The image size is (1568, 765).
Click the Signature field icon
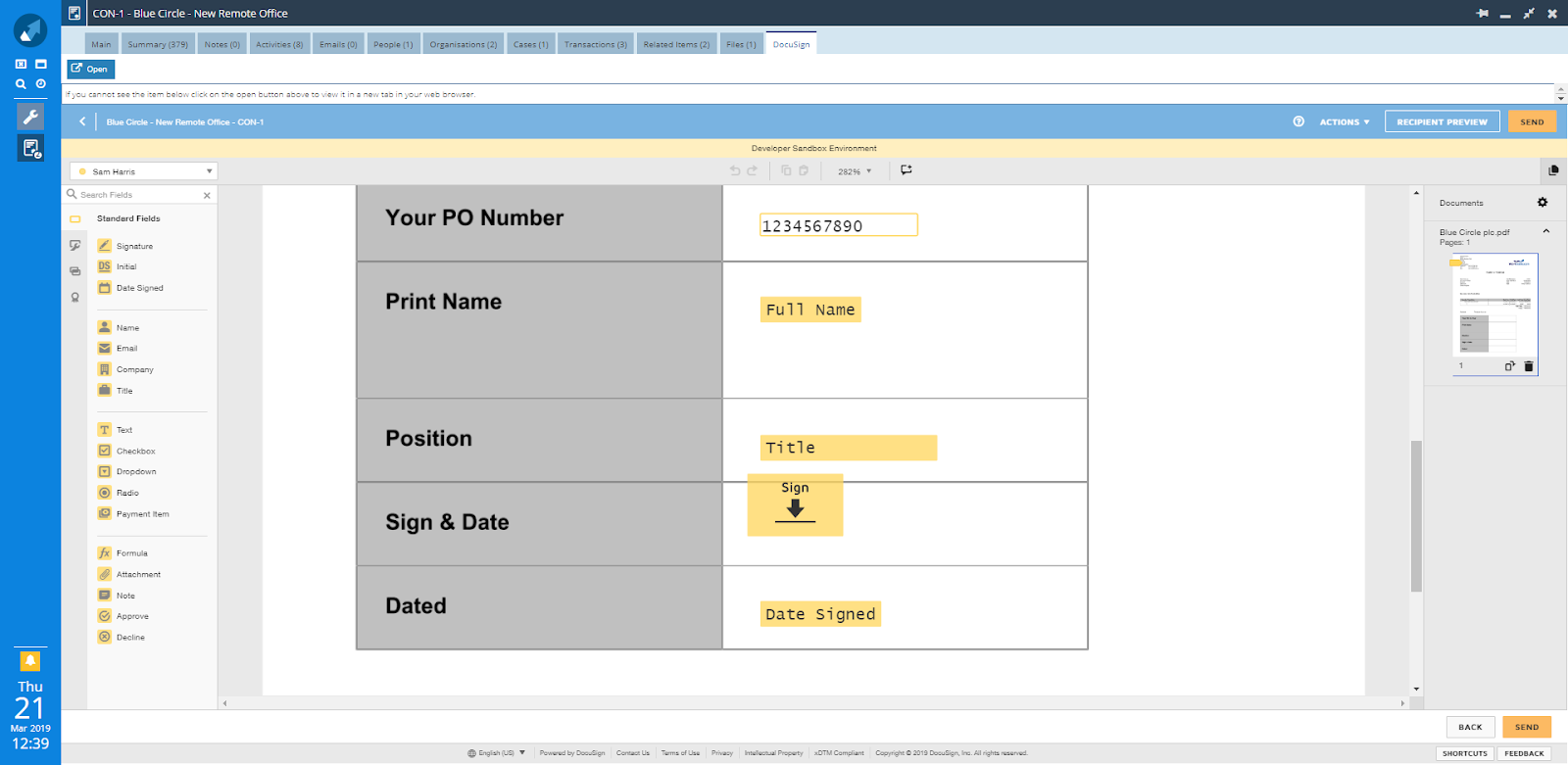click(x=104, y=246)
